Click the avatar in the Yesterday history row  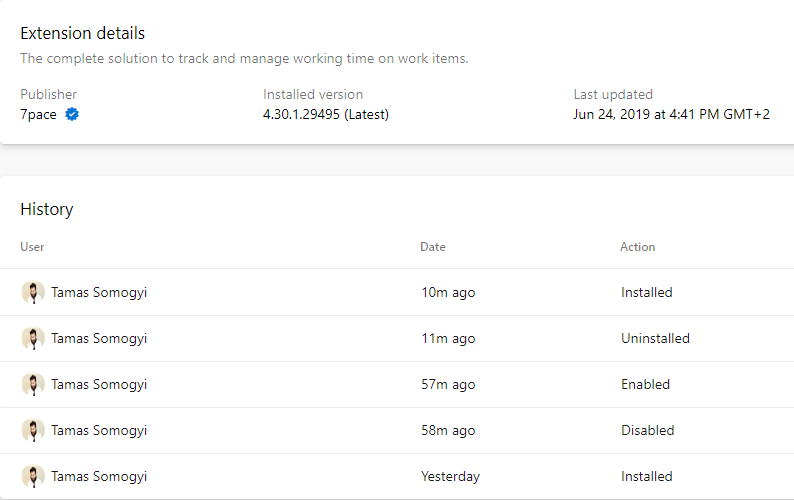tap(33, 477)
